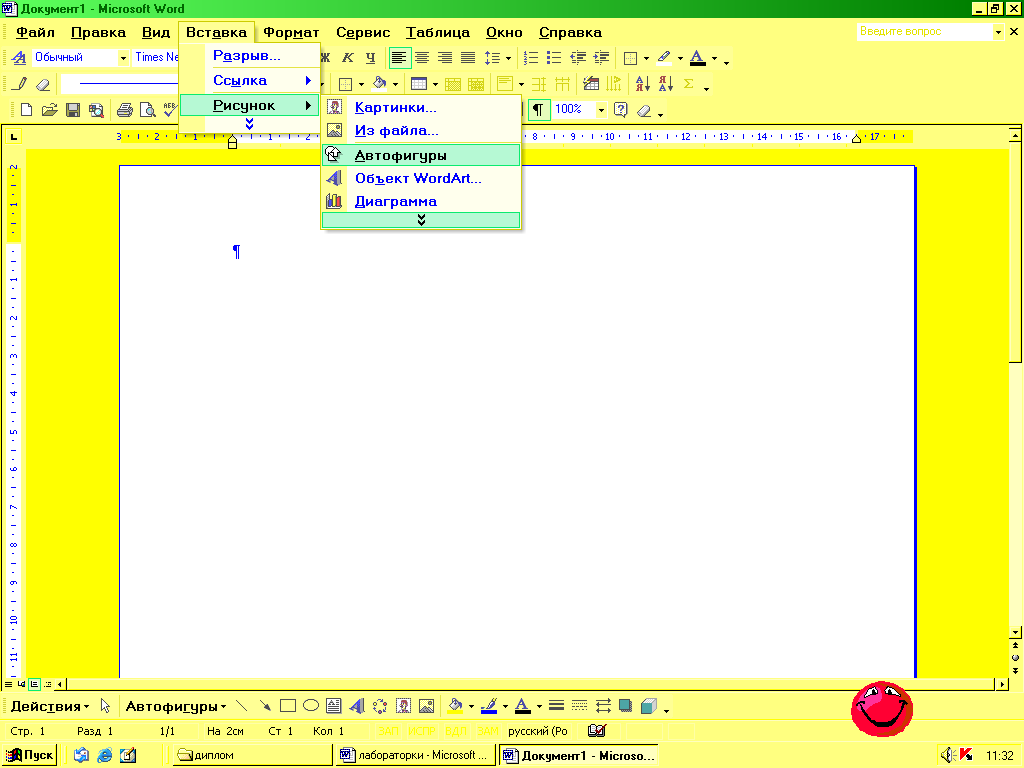Select the Oval drawing tool

(x=311, y=706)
